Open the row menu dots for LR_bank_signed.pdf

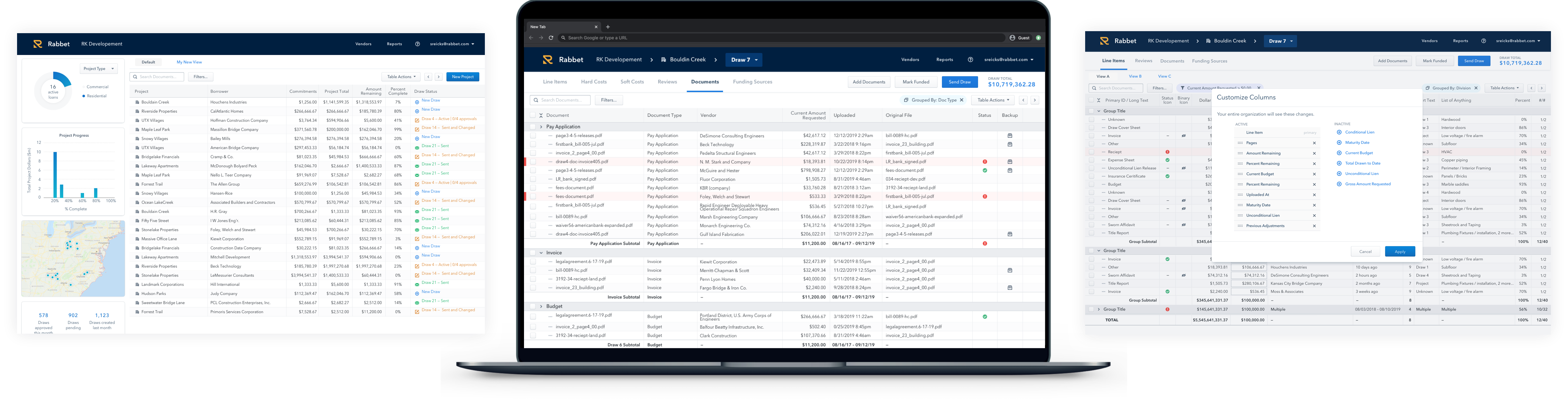[550, 179]
